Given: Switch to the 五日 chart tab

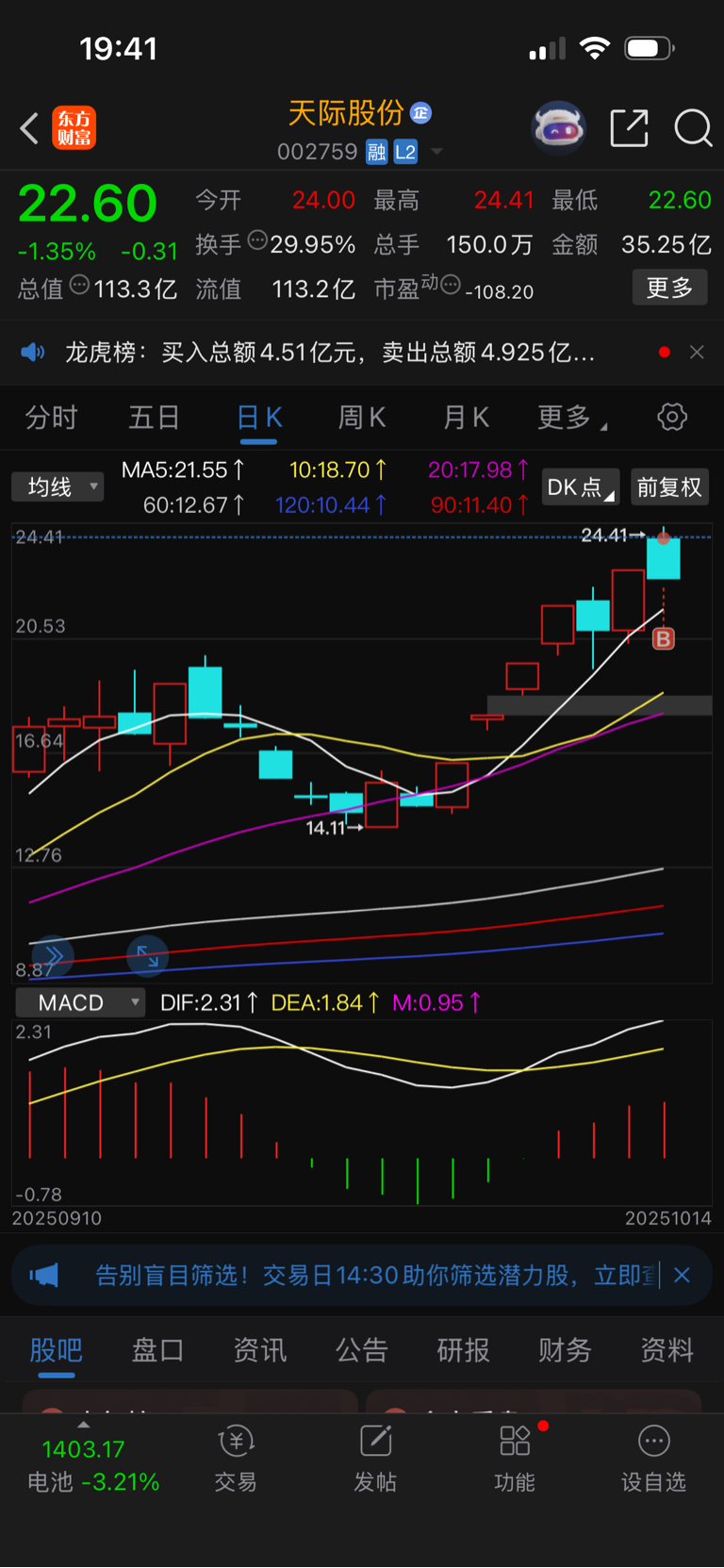Looking at the screenshot, I should (x=154, y=418).
